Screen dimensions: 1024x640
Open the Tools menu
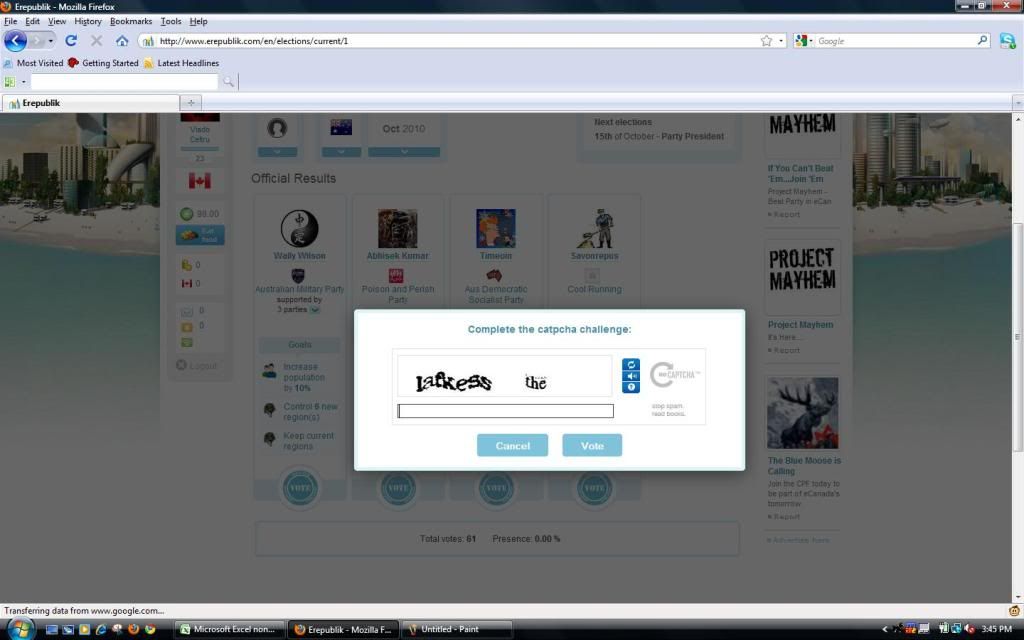[171, 21]
